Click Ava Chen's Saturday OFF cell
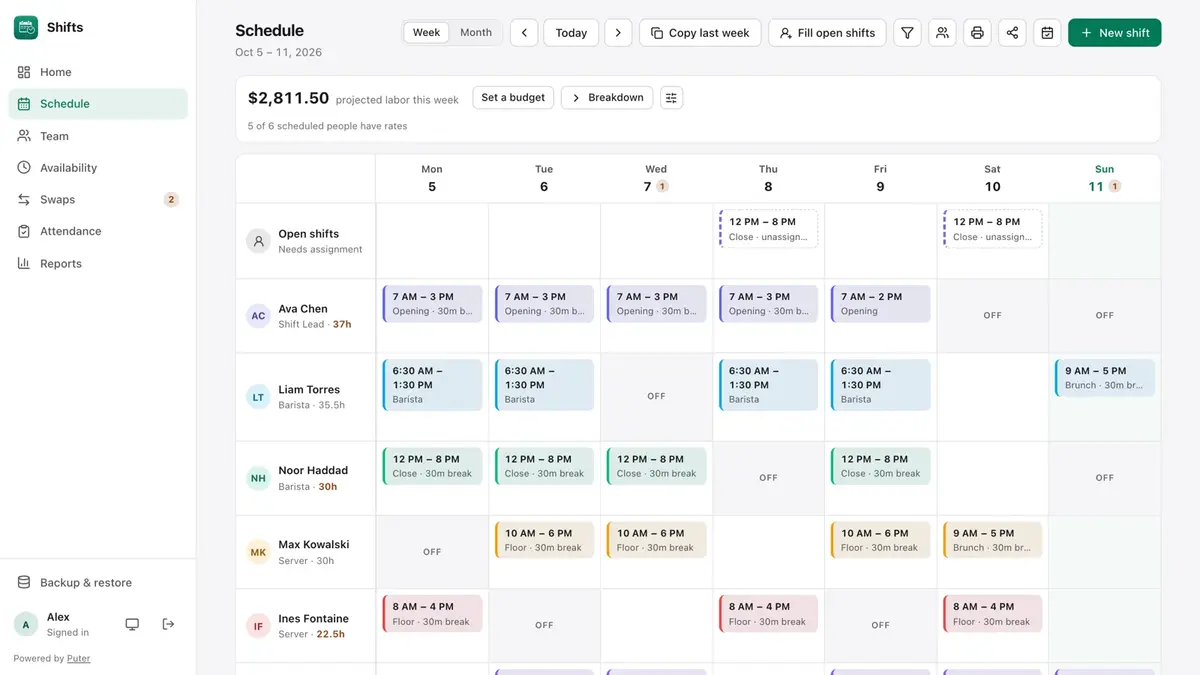This screenshot has height=675, width=1200. (x=992, y=315)
